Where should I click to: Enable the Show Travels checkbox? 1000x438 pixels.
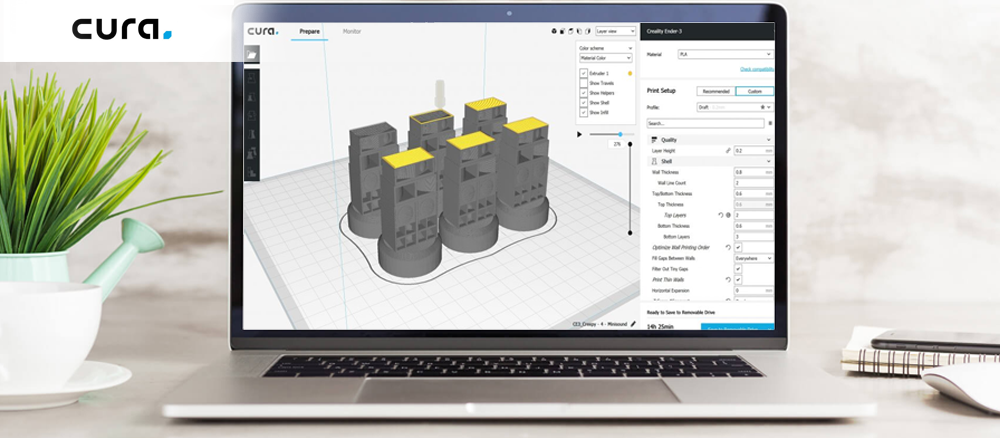coord(584,83)
